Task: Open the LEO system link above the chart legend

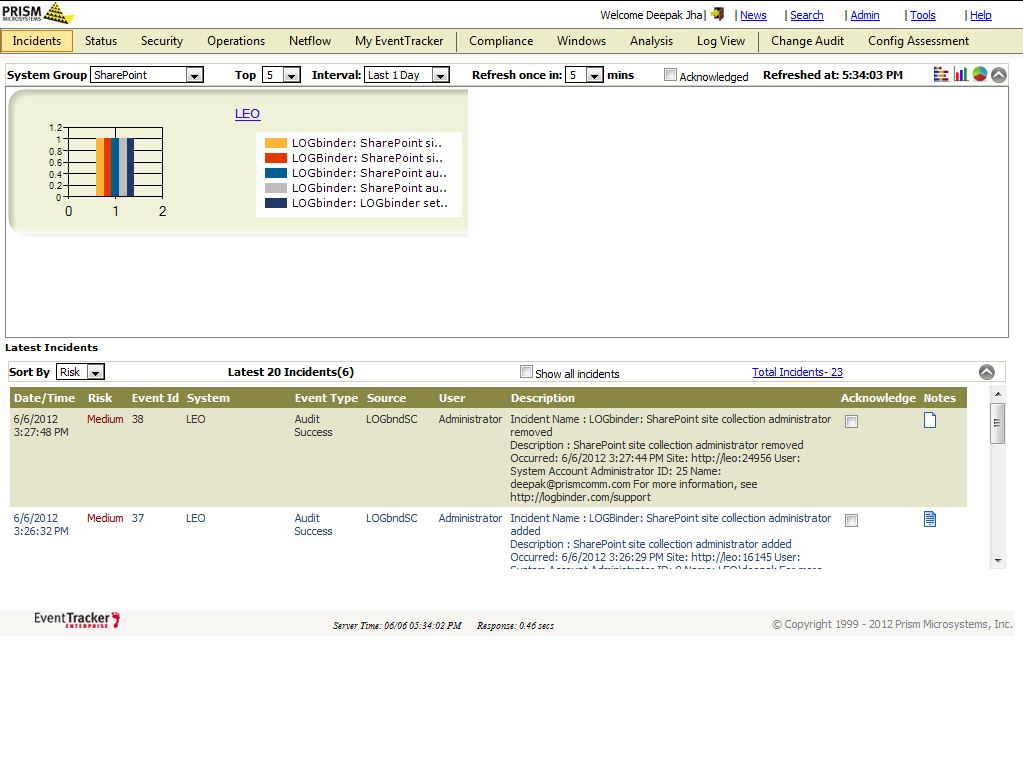Action: click(x=247, y=113)
